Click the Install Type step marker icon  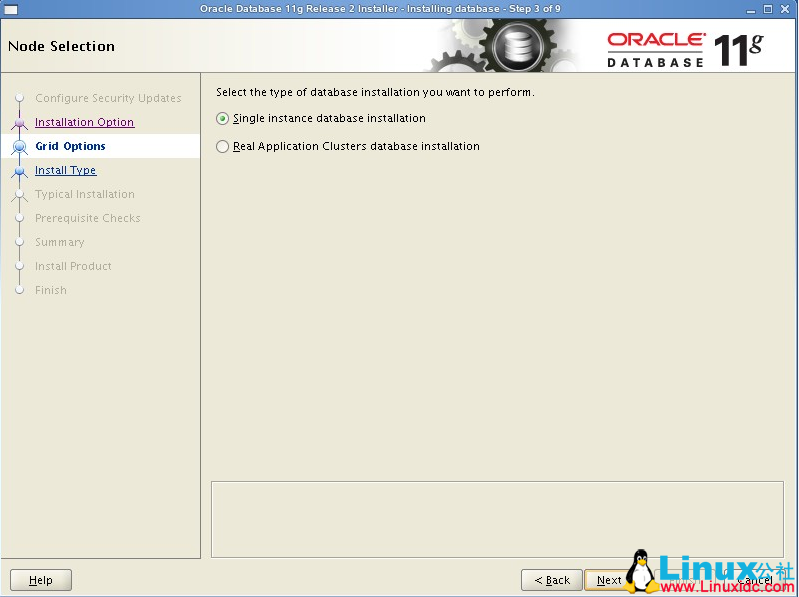[19, 171]
